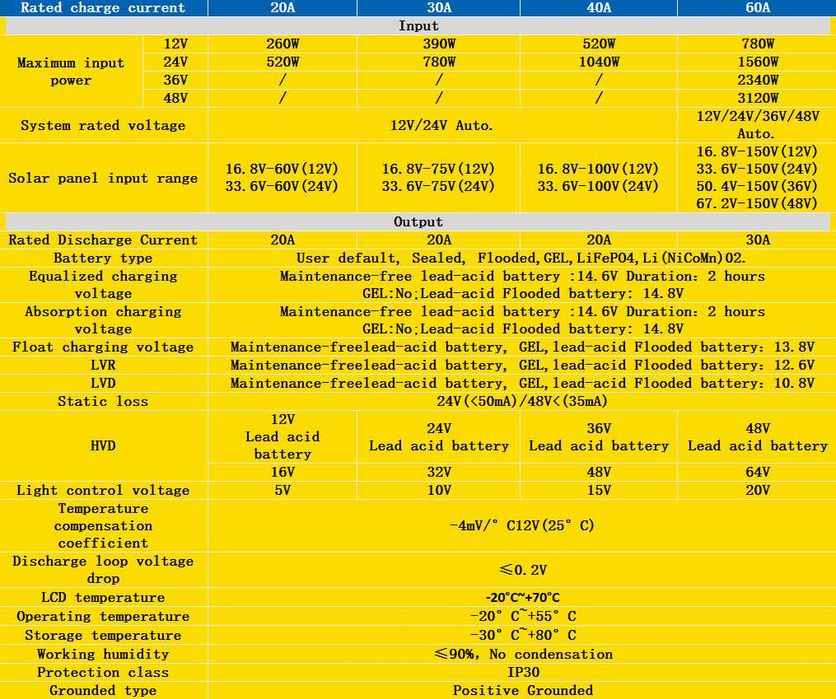Click the 'System rated voltage' label
Image resolution: width=836 pixels, height=699 pixels.
click(103, 125)
